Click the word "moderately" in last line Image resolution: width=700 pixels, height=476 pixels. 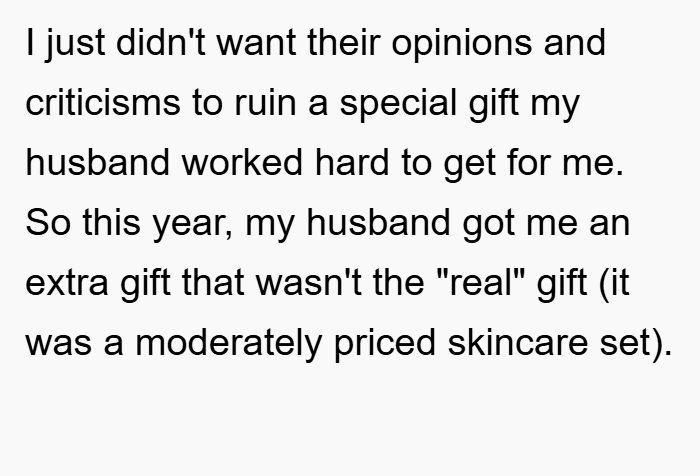(228, 344)
